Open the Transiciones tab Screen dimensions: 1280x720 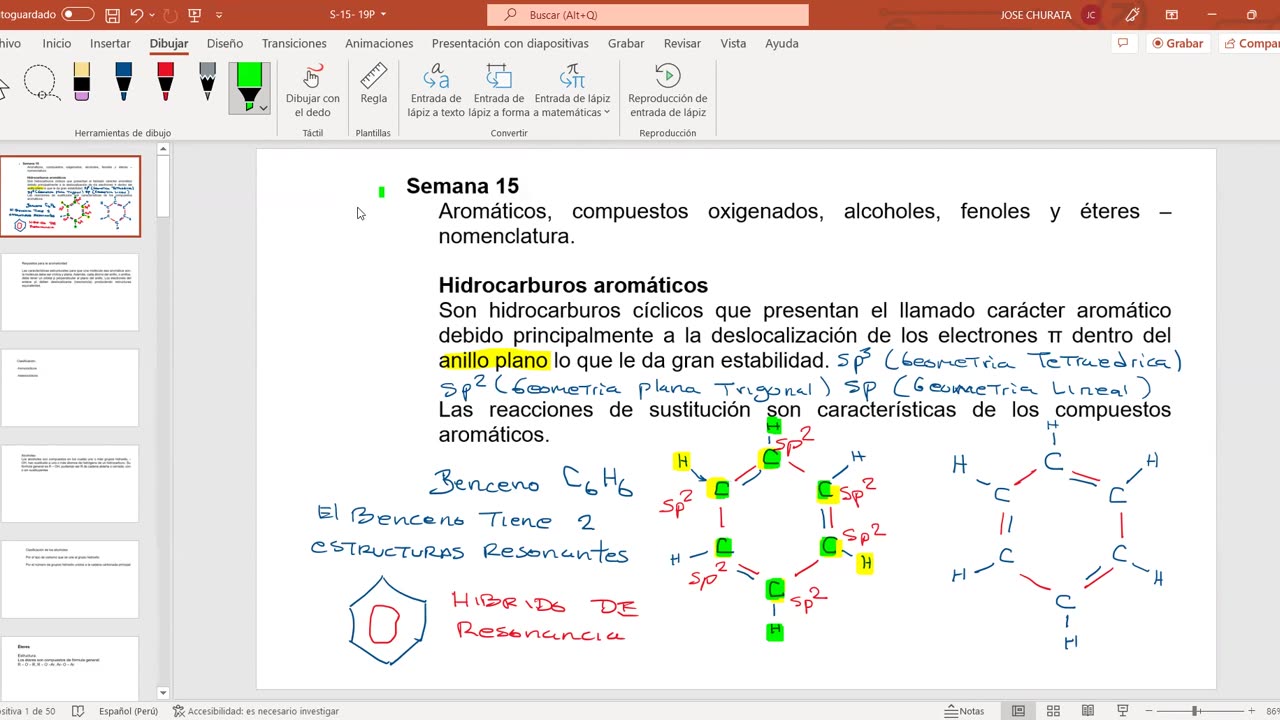click(294, 44)
